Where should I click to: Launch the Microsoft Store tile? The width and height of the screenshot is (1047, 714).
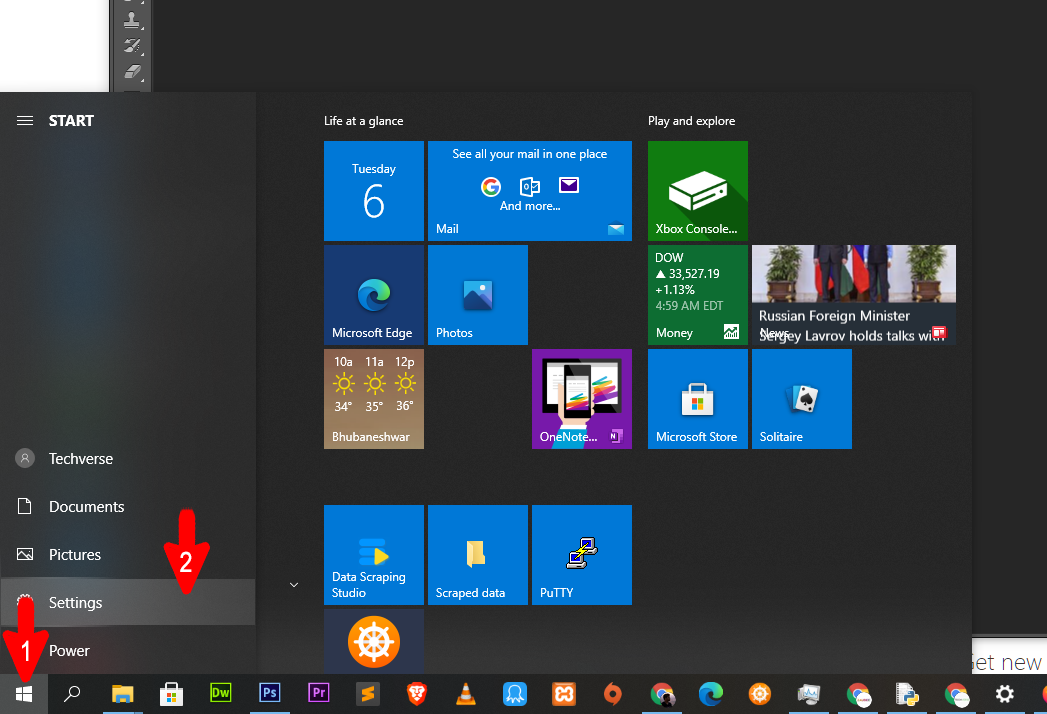tap(698, 399)
